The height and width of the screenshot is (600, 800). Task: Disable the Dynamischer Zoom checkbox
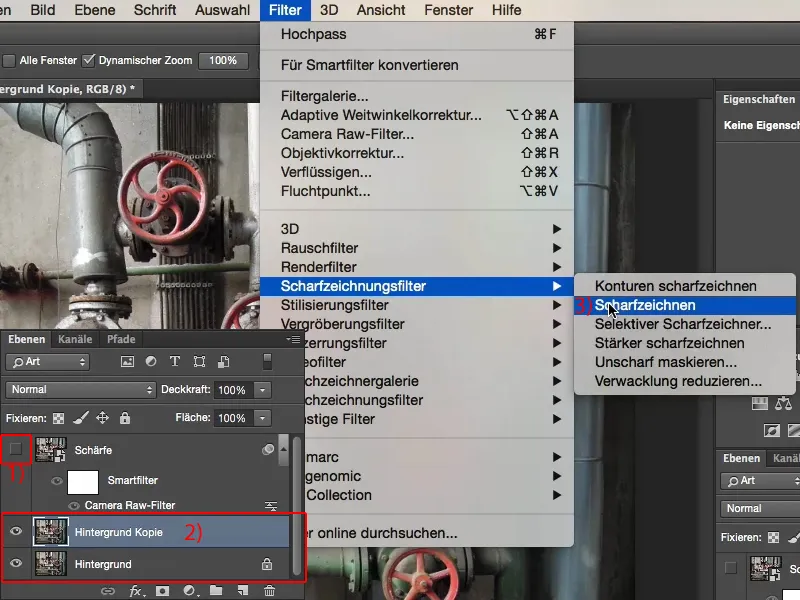(x=88, y=60)
